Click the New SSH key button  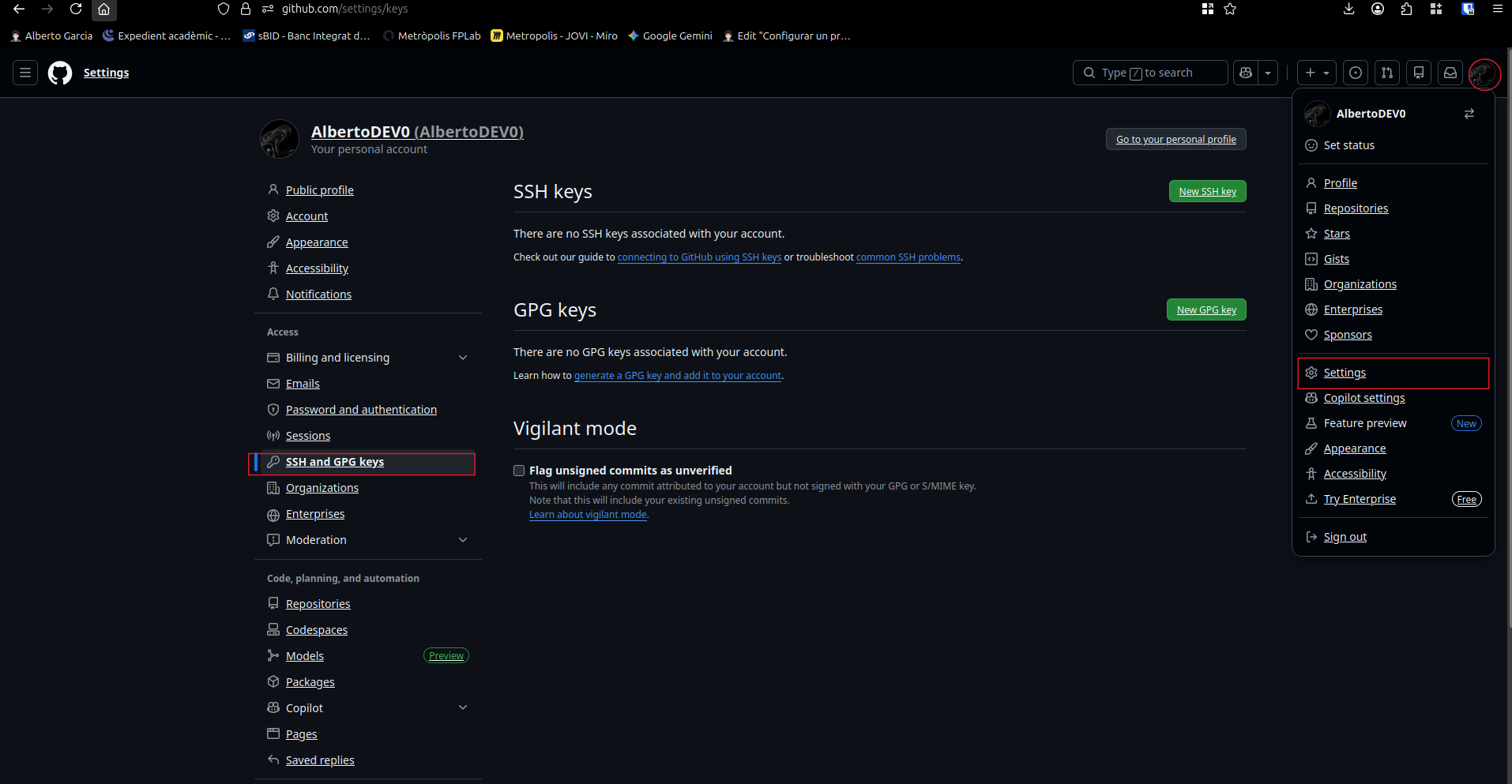point(1207,191)
